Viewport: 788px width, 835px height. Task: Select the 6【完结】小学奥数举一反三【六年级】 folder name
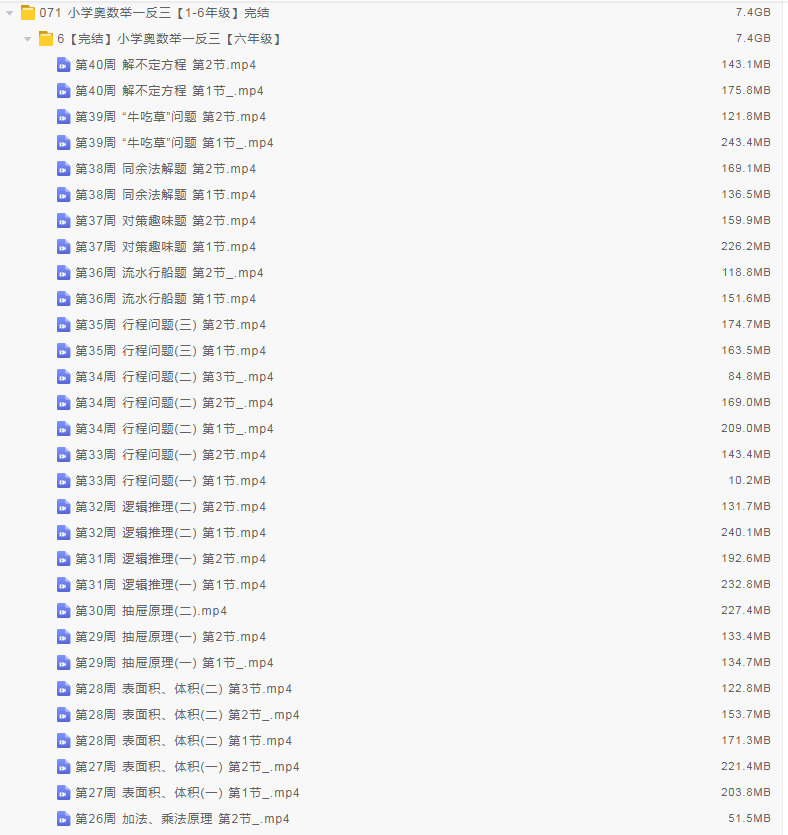tap(168, 39)
